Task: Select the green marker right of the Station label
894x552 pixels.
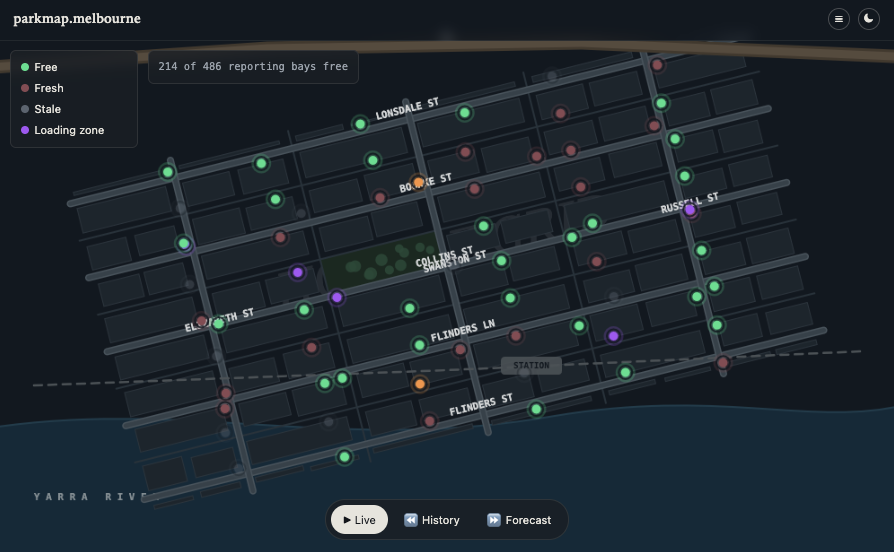Action: (x=625, y=372)
